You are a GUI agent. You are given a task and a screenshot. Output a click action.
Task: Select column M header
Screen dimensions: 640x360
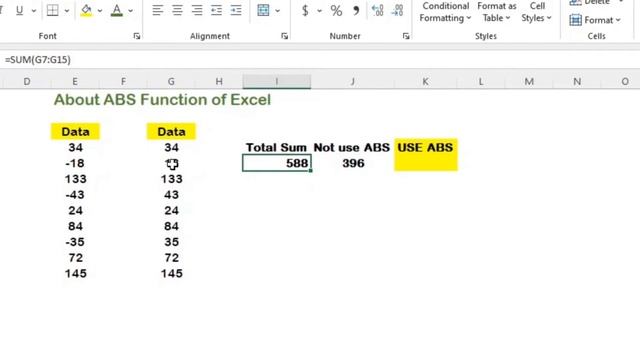[529, 82]
